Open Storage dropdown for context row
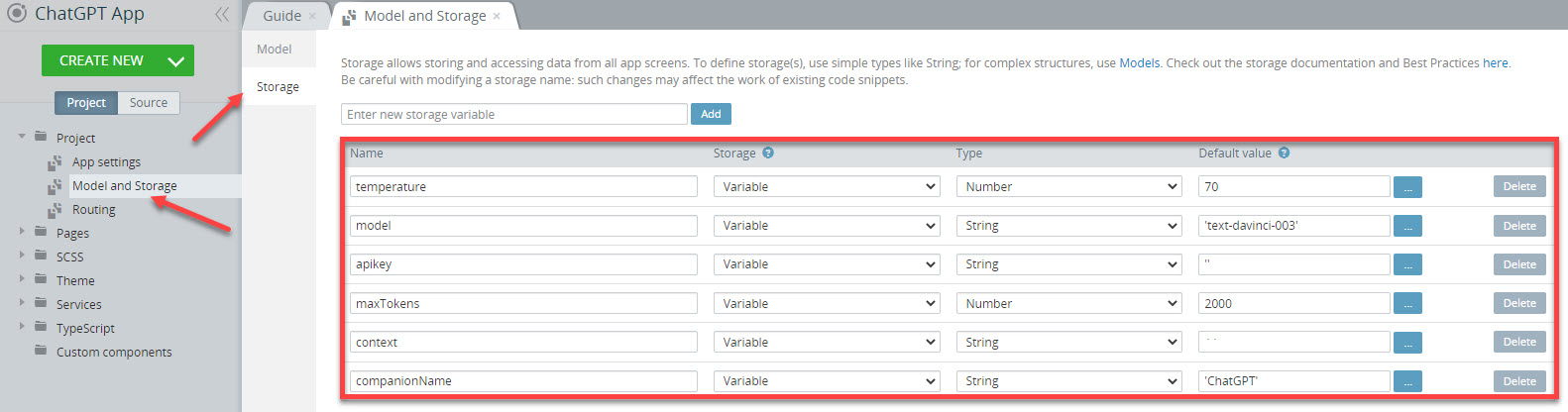Image resolution: width=1568 pixels, height=412 pixels. point(827,342)
